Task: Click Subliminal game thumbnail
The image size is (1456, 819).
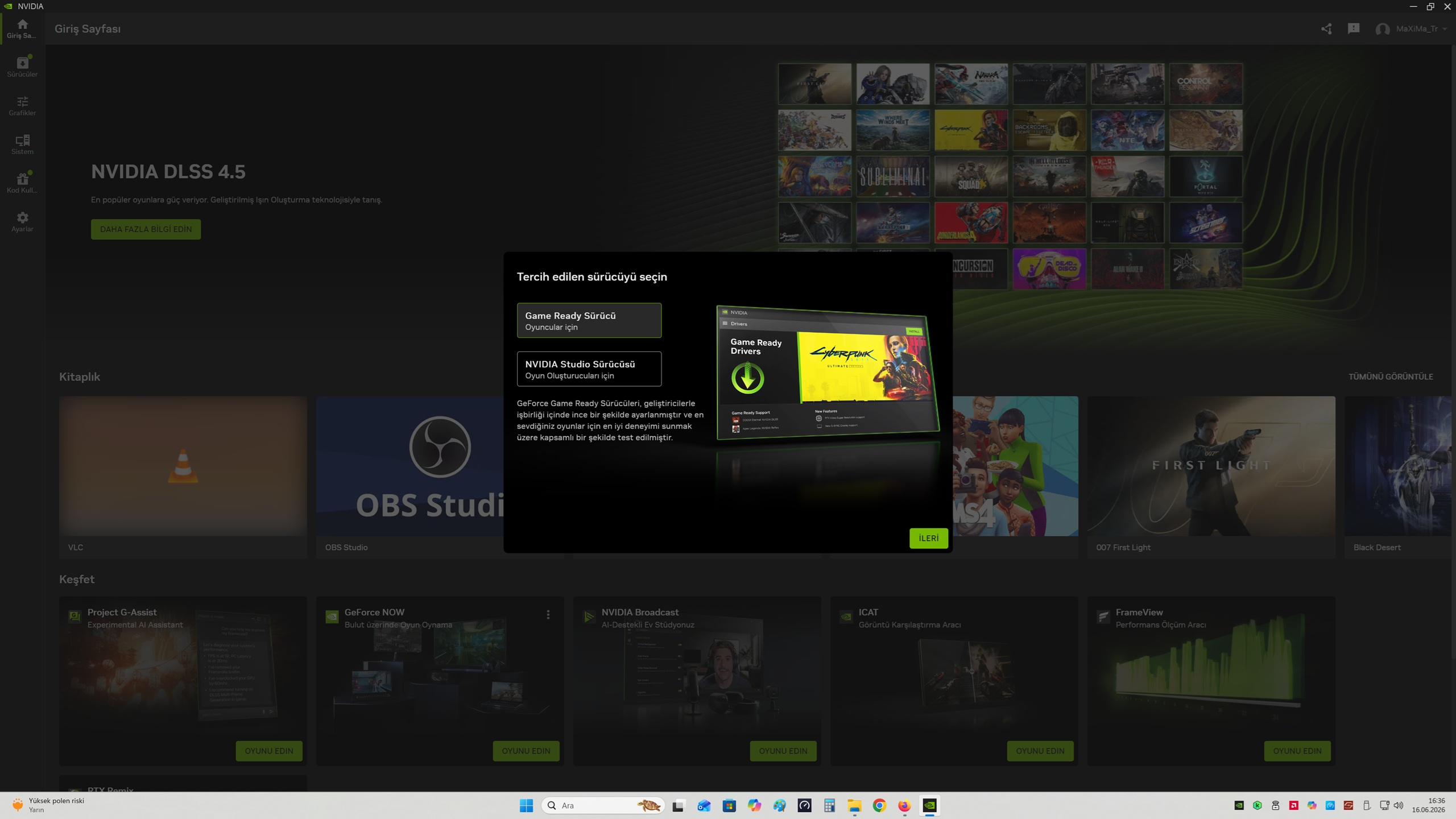Action: (x=892, y=177)
